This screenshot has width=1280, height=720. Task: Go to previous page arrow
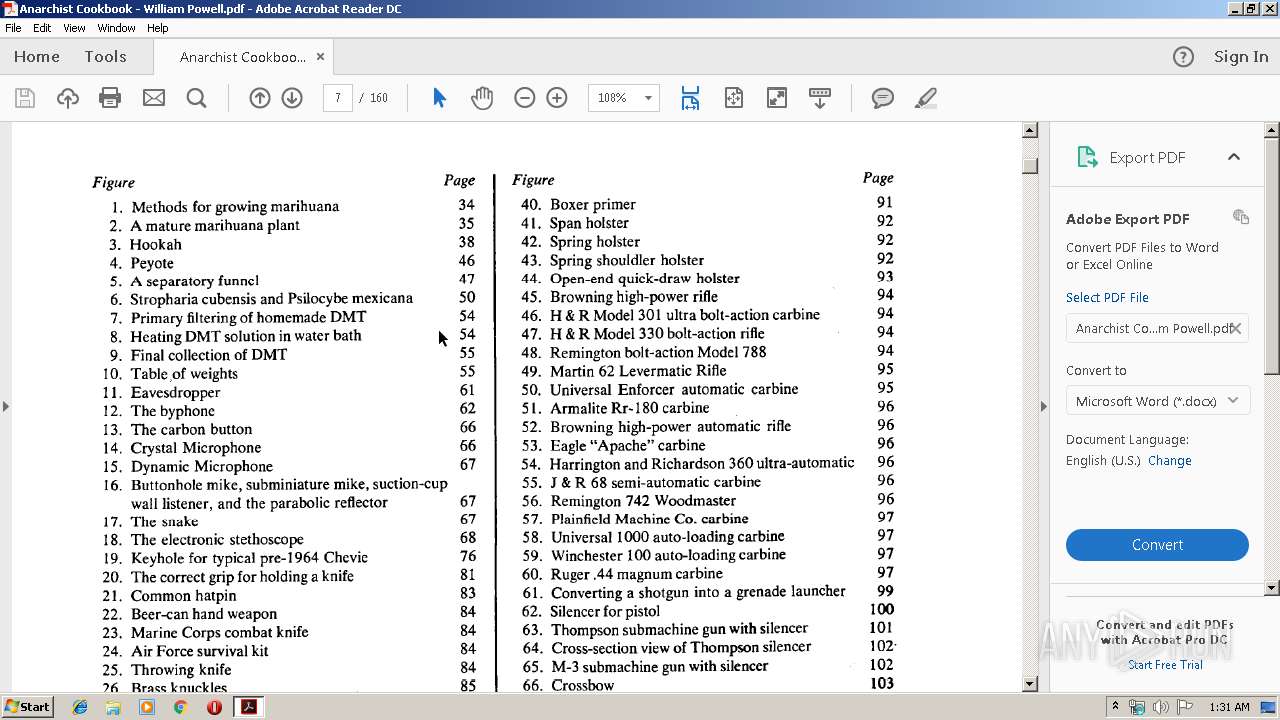(260, 98)
